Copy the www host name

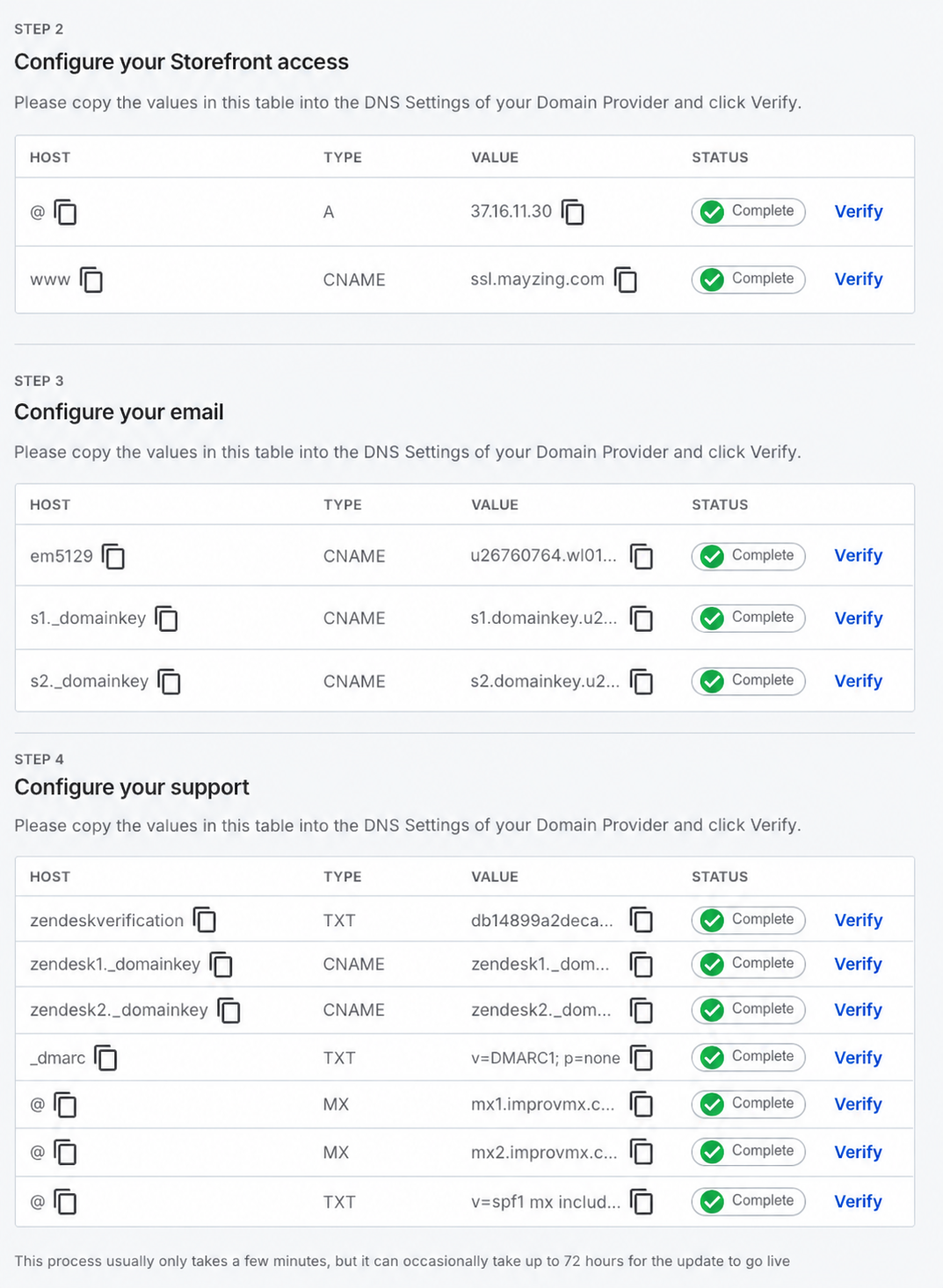[91, 279]
